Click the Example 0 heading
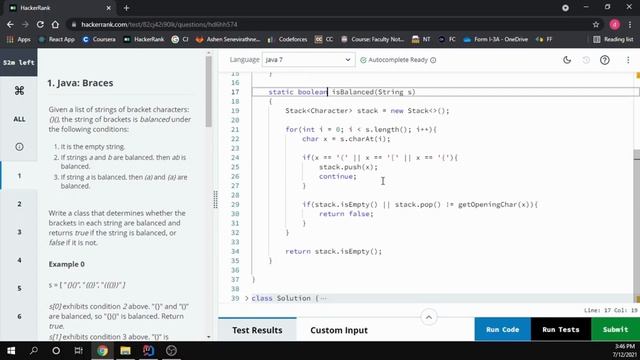 click(67, 264)
